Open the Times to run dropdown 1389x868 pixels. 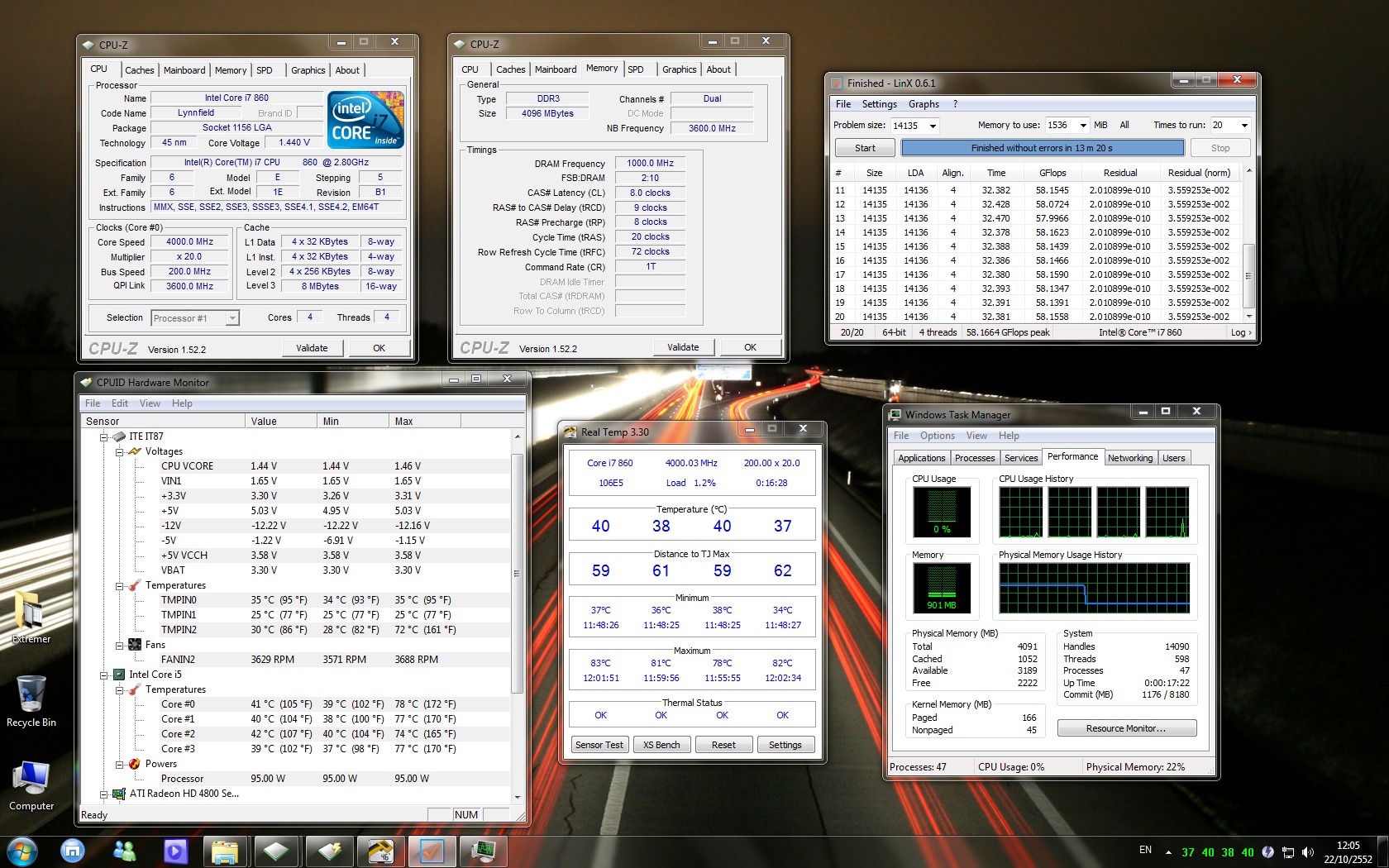tap(1243, 126)
